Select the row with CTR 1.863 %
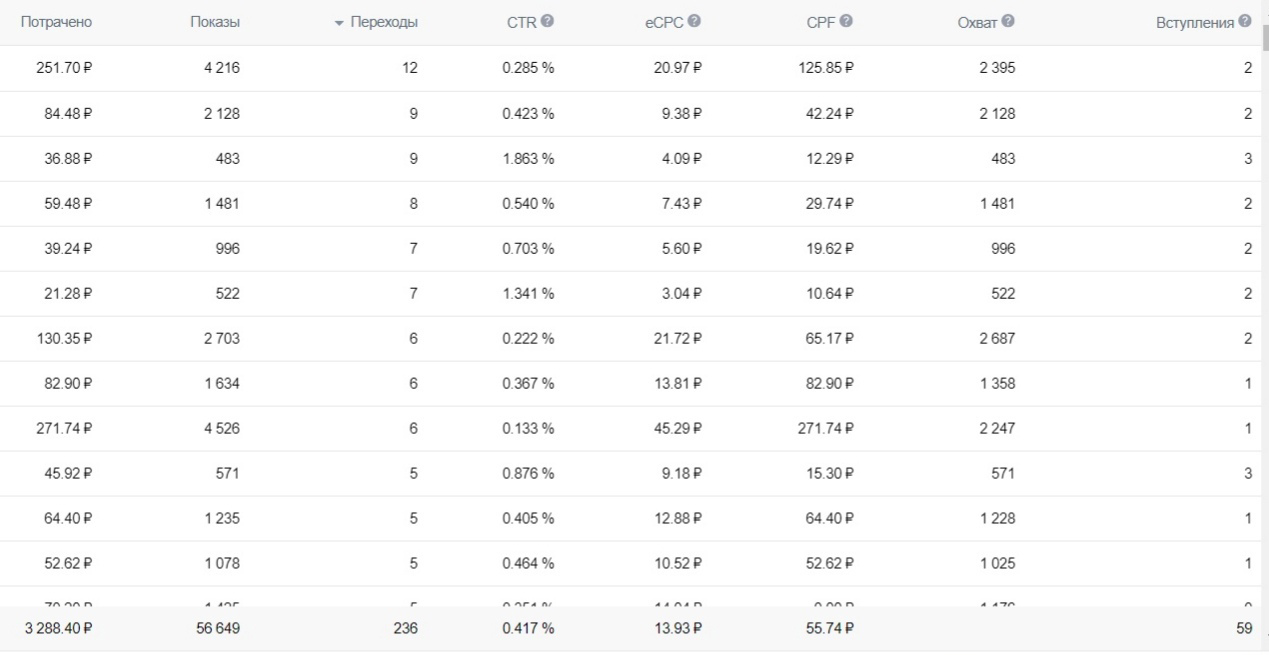Screen dimensions: 1269x655 (630, 158)
